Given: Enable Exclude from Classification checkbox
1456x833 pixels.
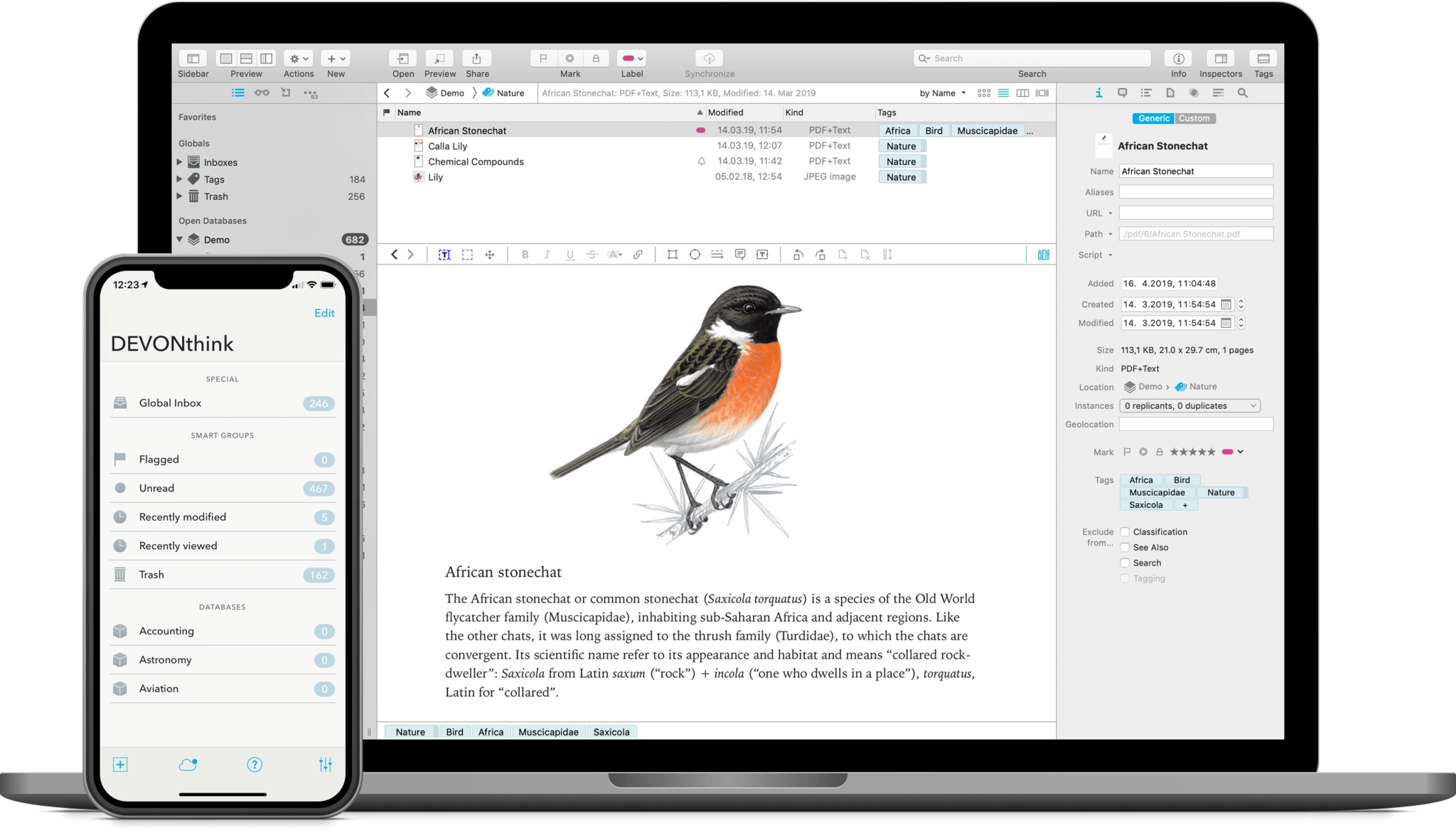Looking at the screenshot, I should click(1125, 532).
